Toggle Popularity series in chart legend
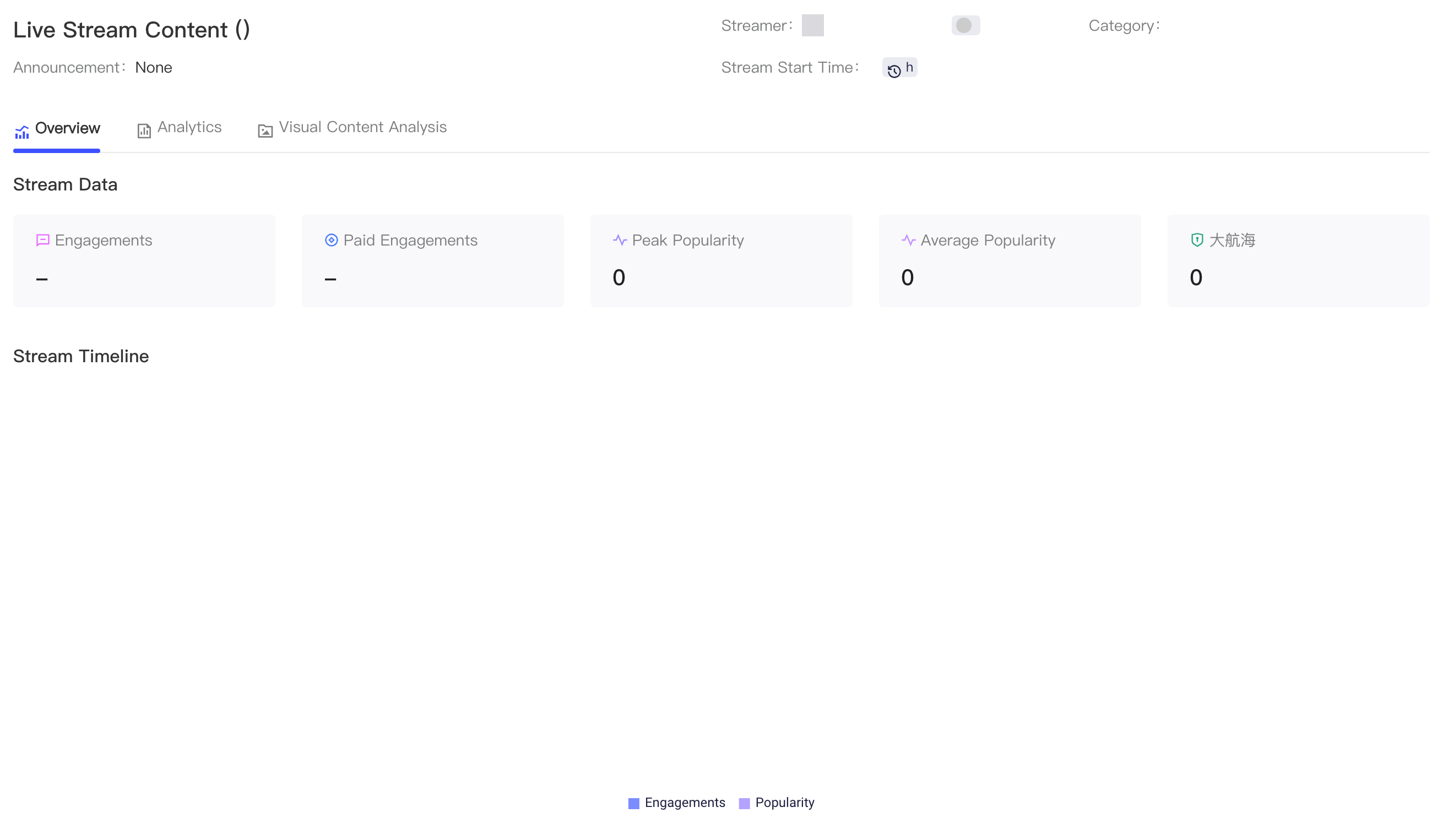1443x840 pixels. pyautogui.click(x=777, y=803)
